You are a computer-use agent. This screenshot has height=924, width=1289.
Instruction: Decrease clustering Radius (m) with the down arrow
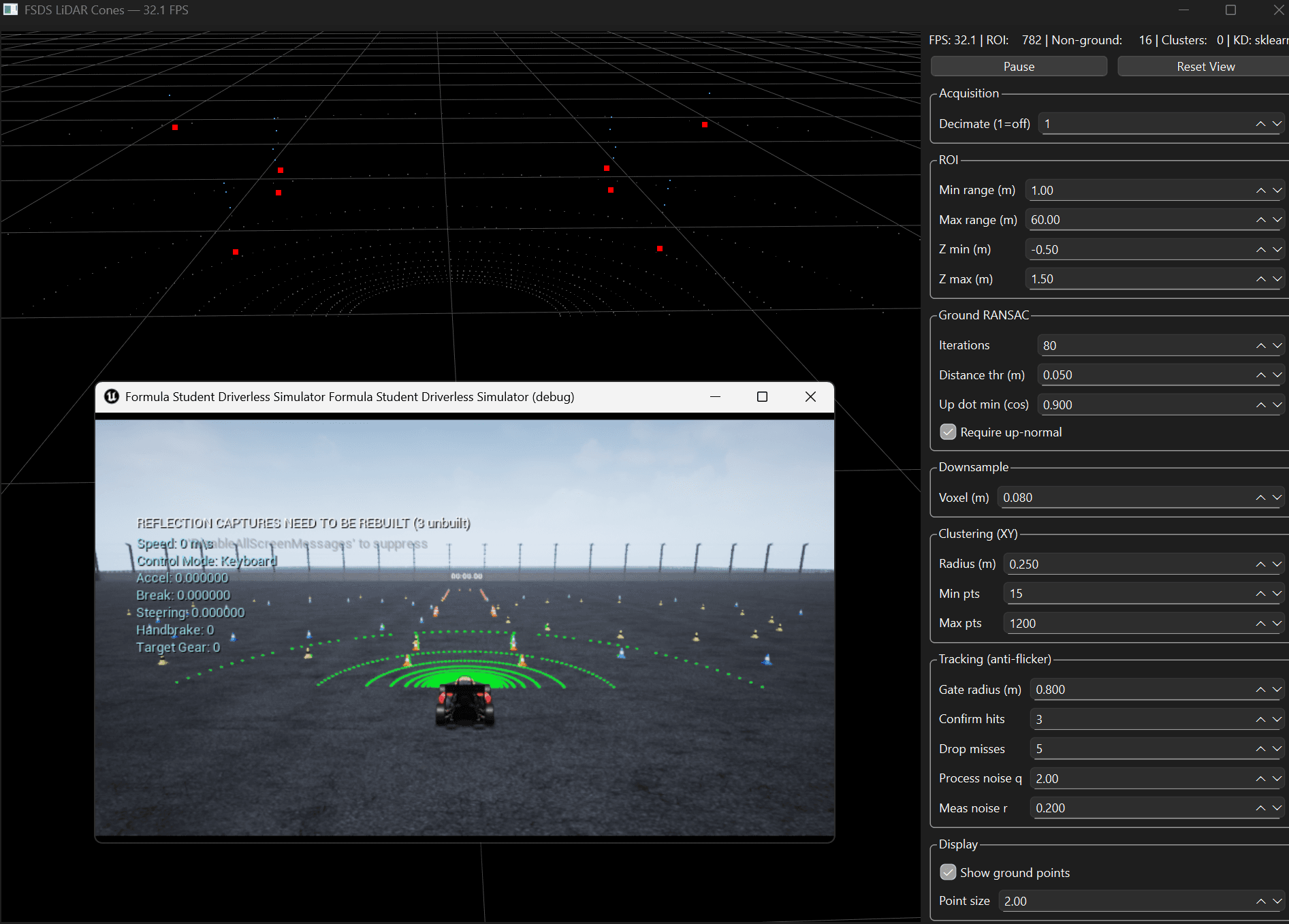[x=1277, y=564]
